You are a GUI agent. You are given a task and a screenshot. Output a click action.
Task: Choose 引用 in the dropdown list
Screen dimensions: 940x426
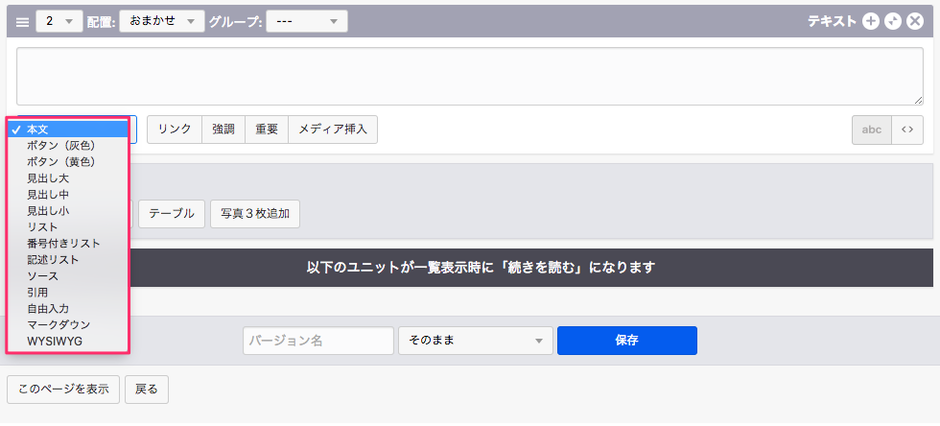[68, 292]
